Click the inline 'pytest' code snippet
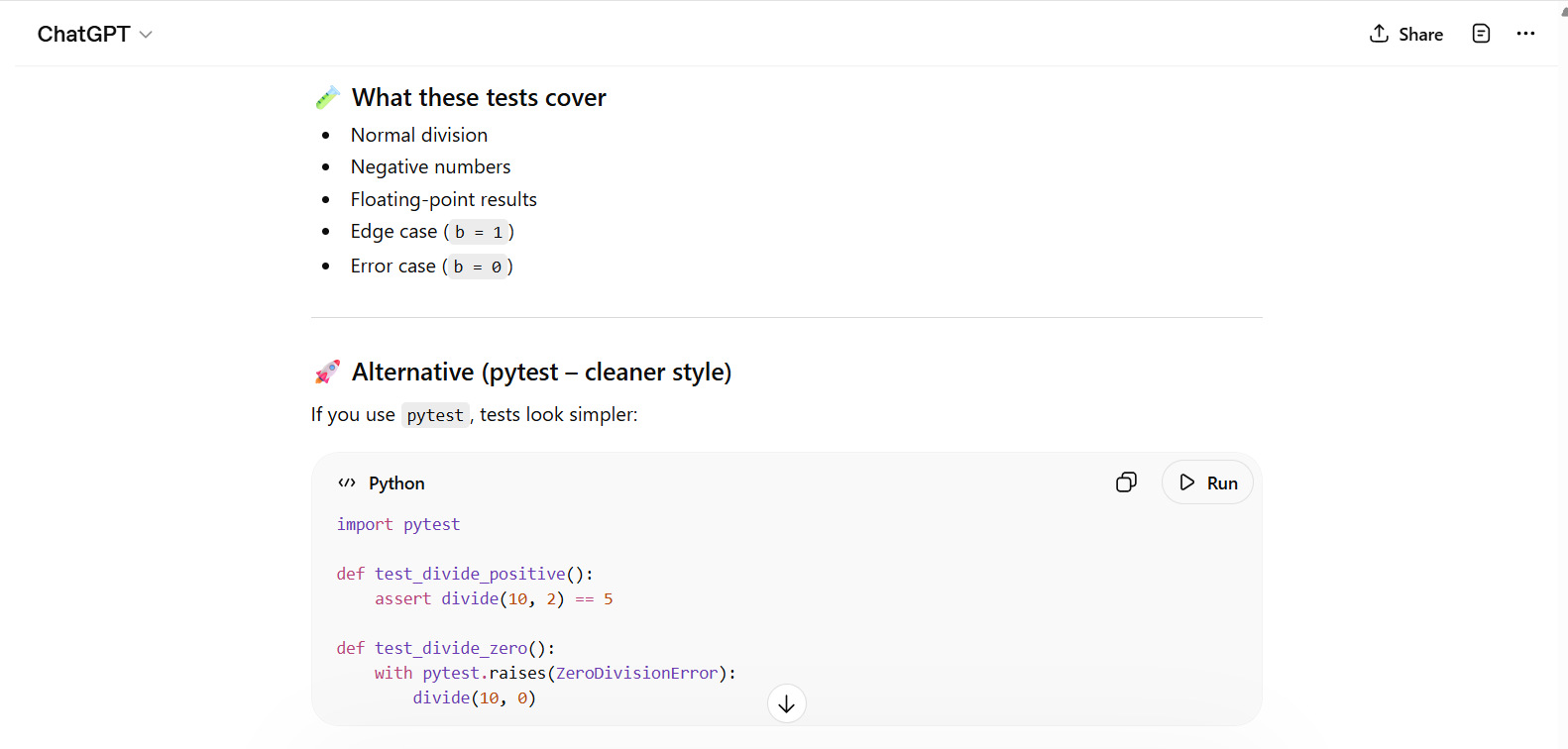Screen dimensions: 1568x749 click(434, 415)
